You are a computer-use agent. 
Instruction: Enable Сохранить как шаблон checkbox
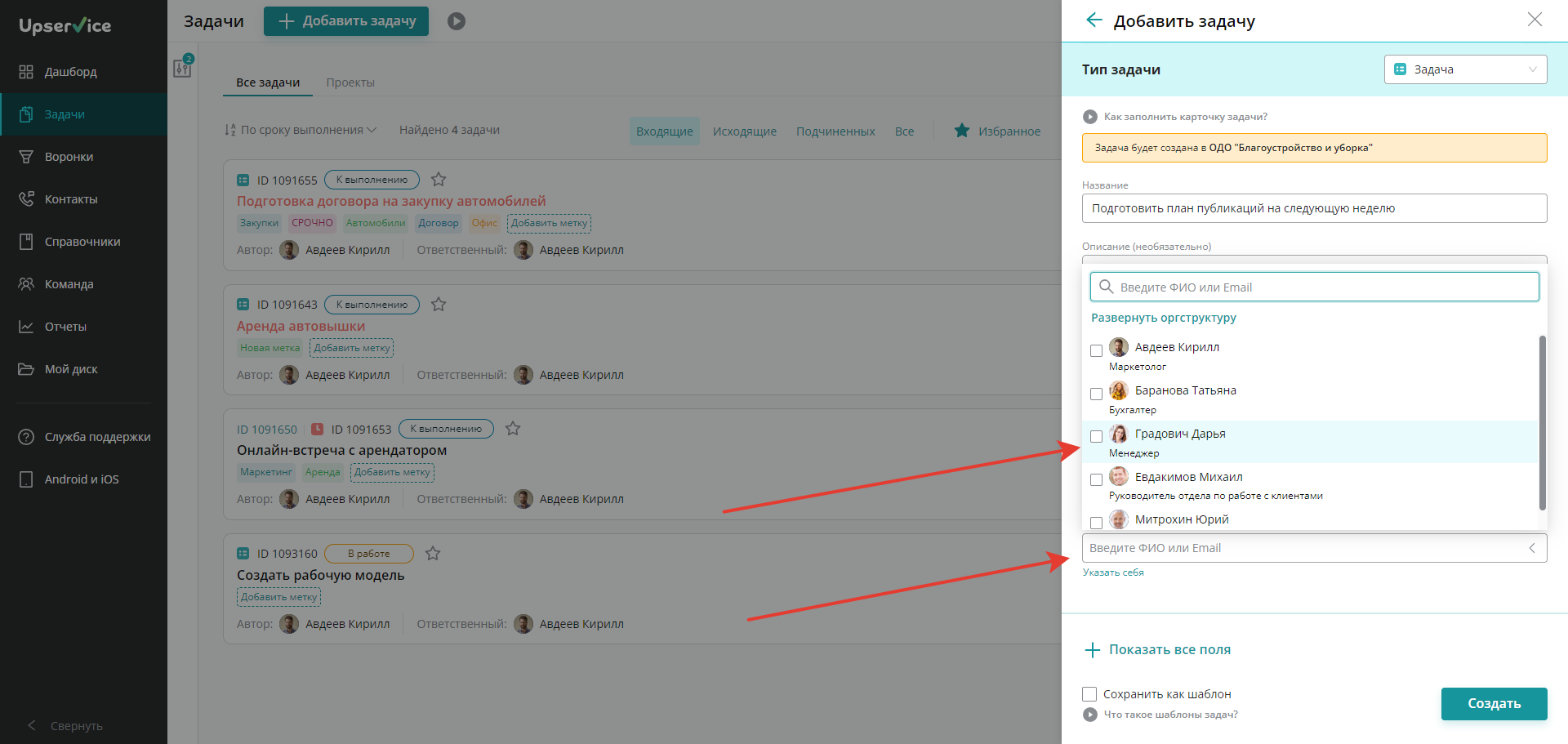[x=1089, y=694]
